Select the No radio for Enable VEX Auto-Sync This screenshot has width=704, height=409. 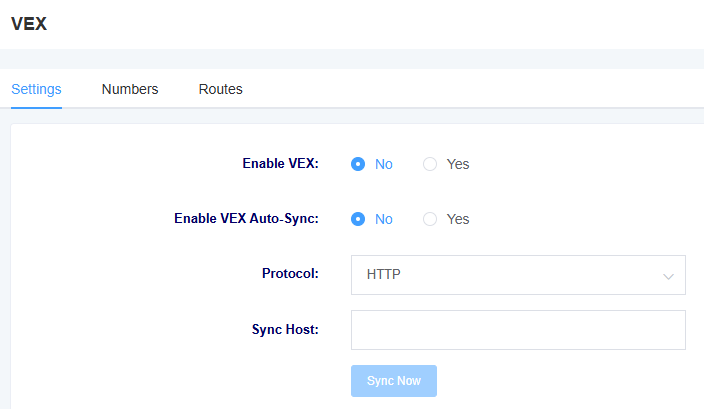pyautogui.click(x=358, y=219)
